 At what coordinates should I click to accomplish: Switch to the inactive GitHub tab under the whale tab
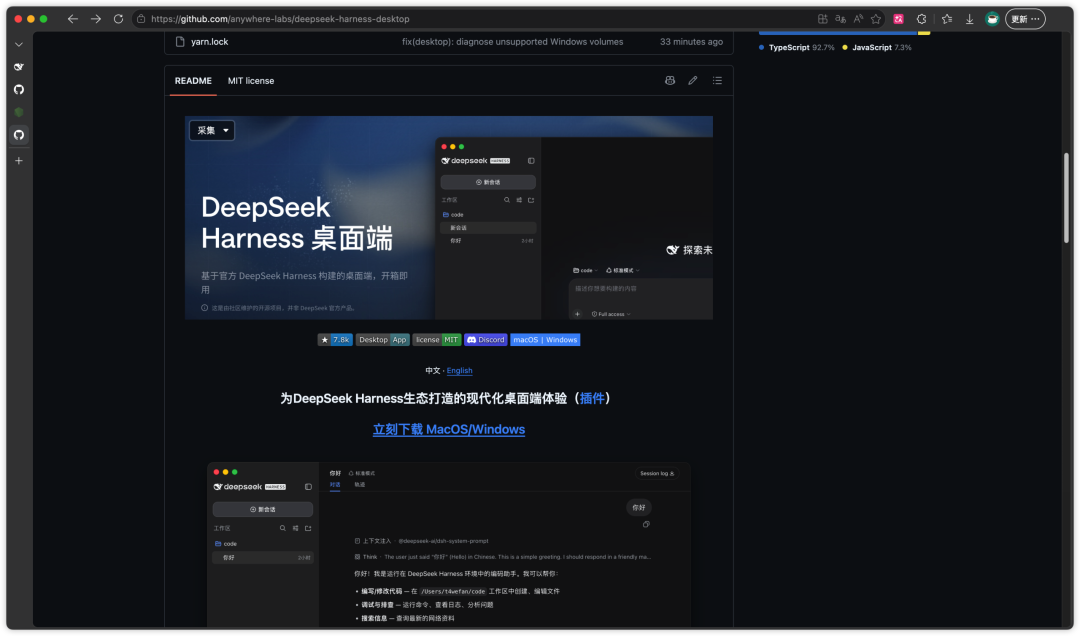tap(19, 90)
